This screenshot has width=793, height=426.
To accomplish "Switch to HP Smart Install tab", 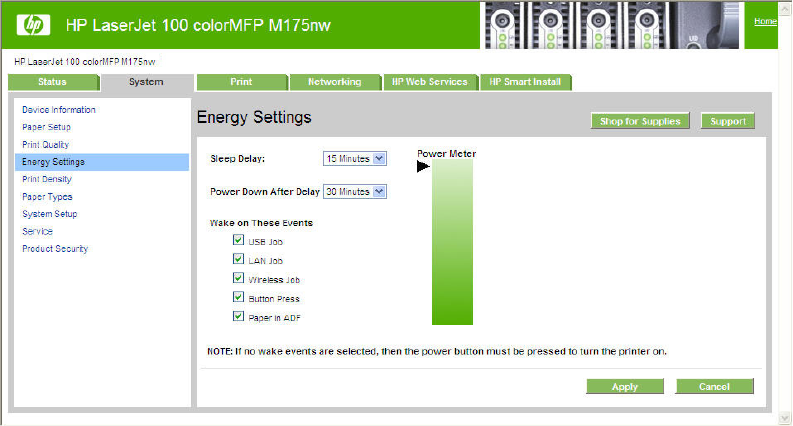I will coord(525,82).
